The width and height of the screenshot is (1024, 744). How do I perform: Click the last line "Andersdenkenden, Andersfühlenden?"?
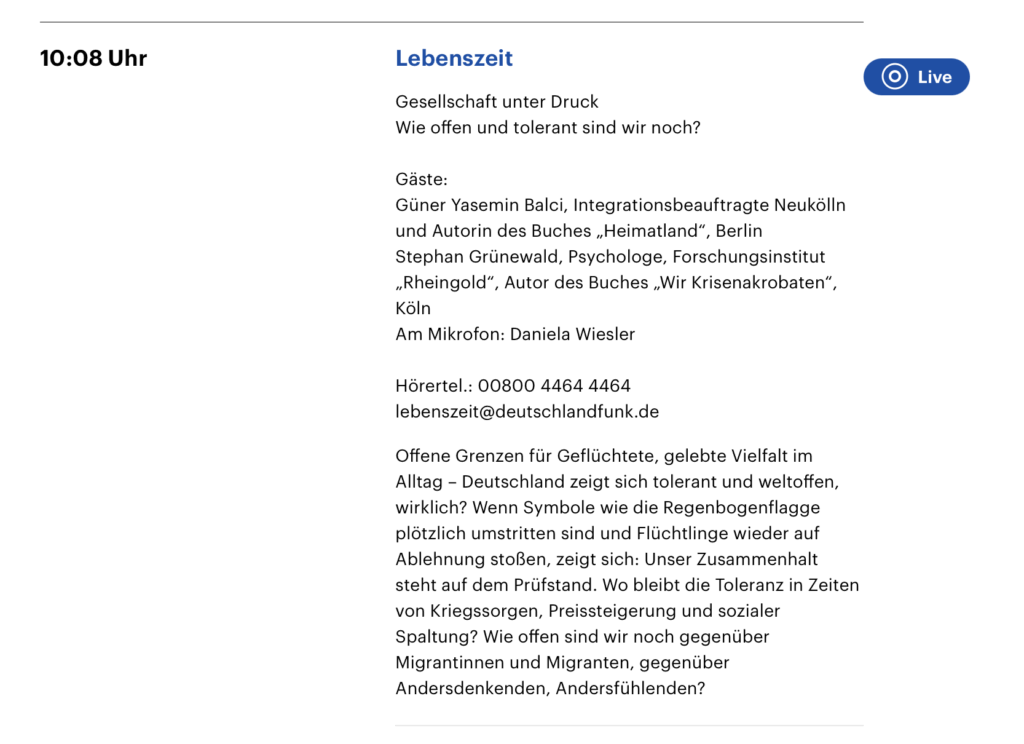click(x=550, y=688)
